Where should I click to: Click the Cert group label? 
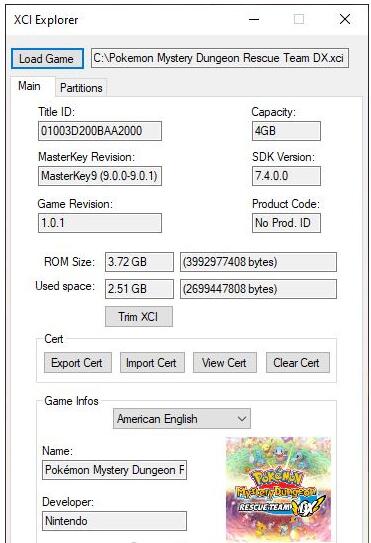54,339
